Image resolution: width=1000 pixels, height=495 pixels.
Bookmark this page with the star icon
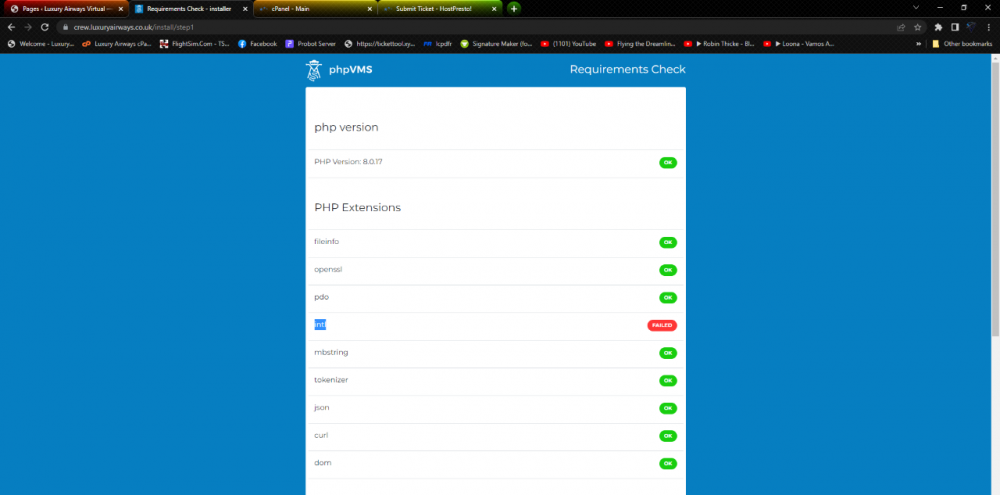(917, 27)
